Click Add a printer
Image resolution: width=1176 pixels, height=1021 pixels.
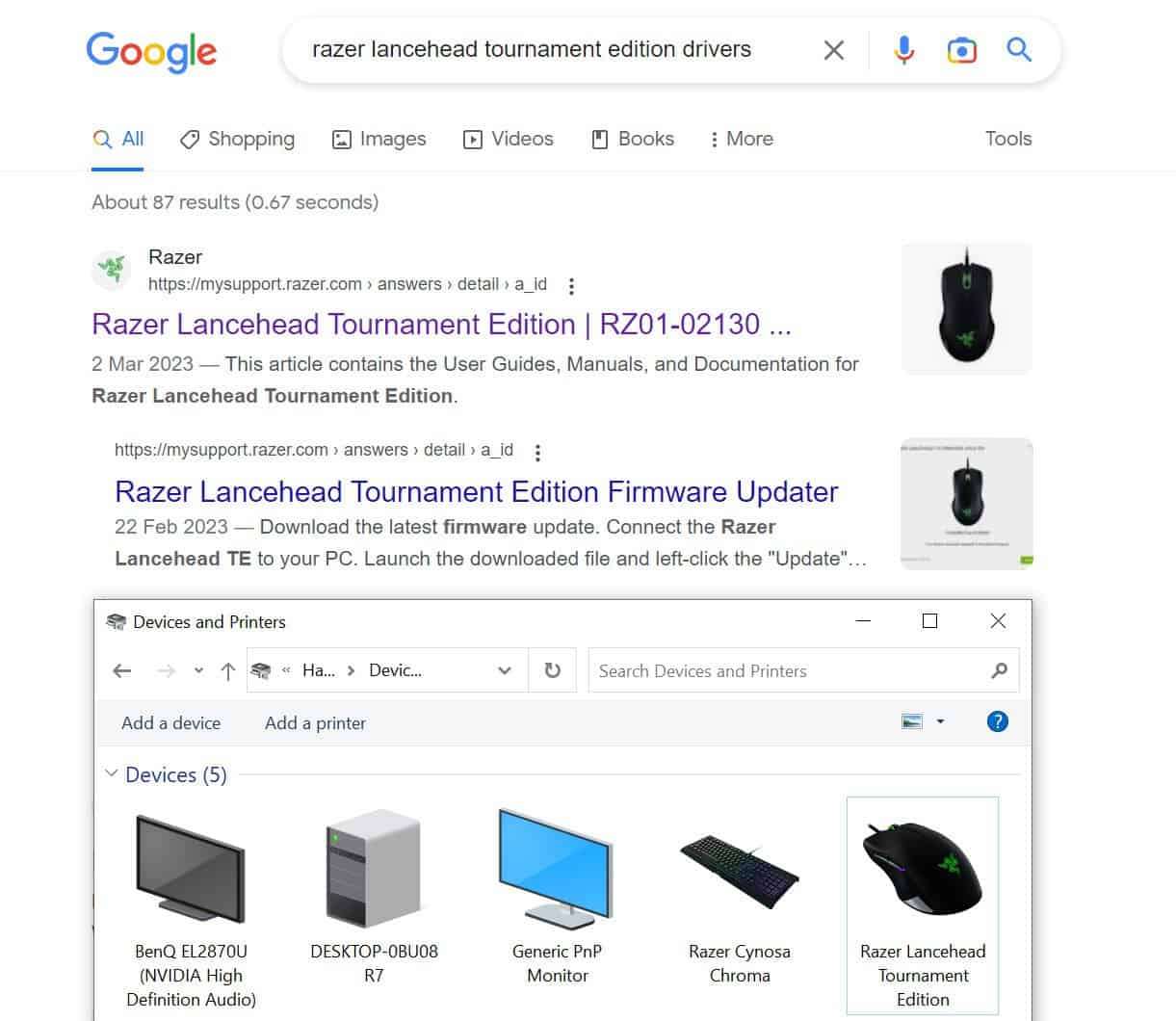click(315, 723)
